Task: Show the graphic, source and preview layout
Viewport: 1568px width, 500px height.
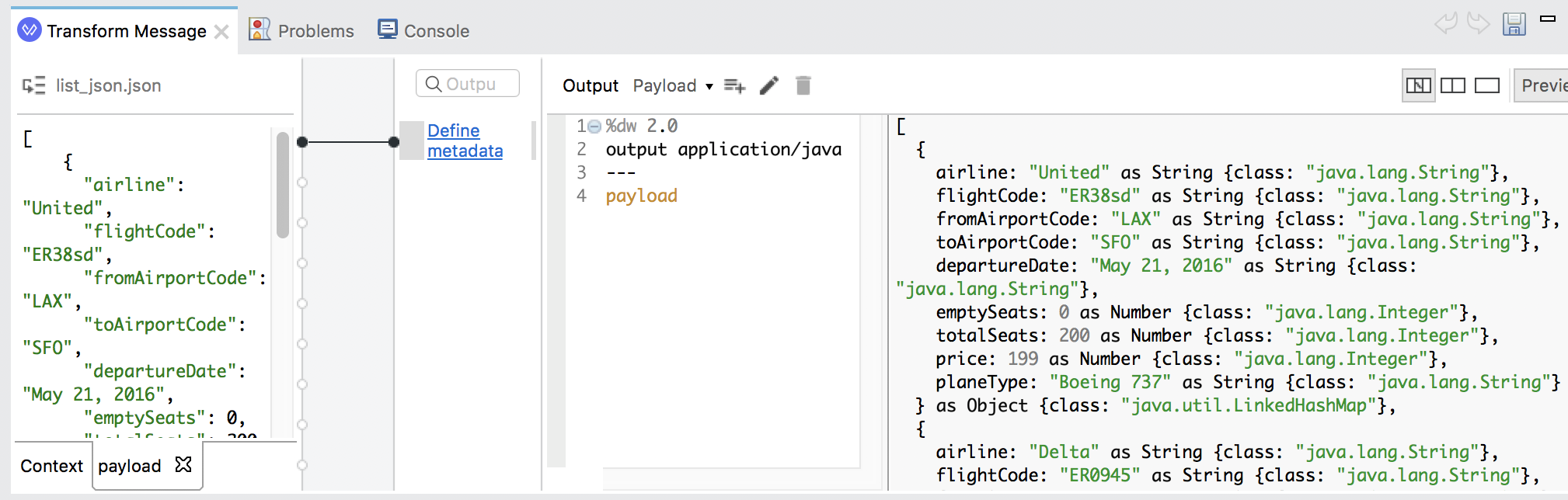Action: click(x=1419, y=85)
